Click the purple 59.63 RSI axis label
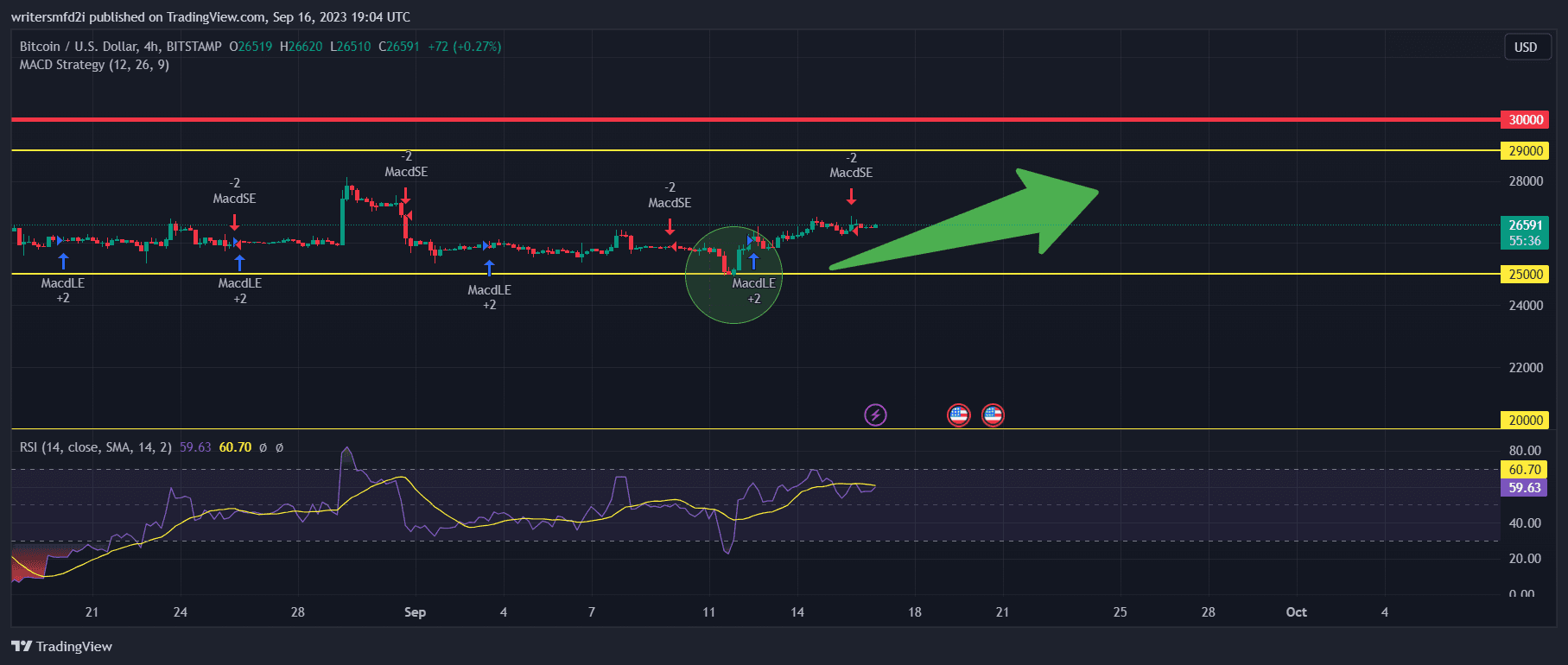Screen dimensions: 1568x665 click(x=1525, y=488)
